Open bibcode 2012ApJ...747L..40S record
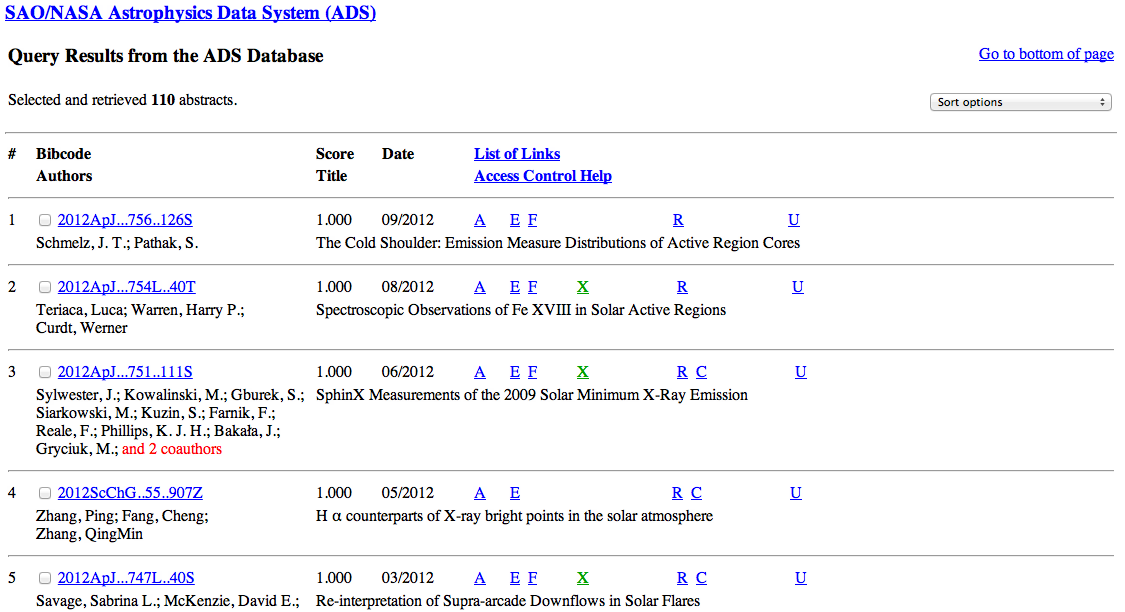 pos(126,578)
